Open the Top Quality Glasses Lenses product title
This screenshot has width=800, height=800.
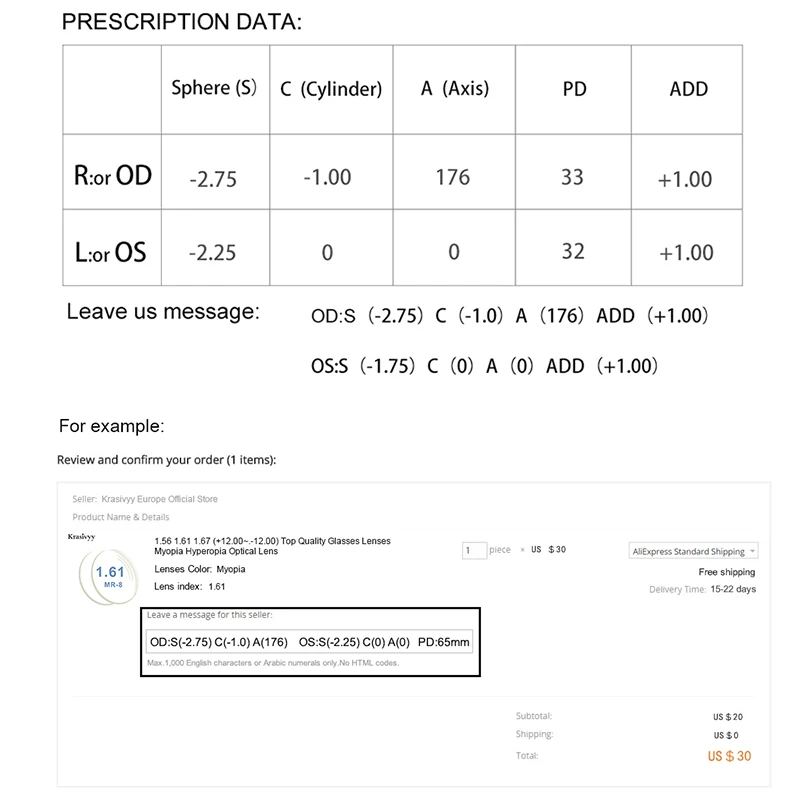(272, 546)
